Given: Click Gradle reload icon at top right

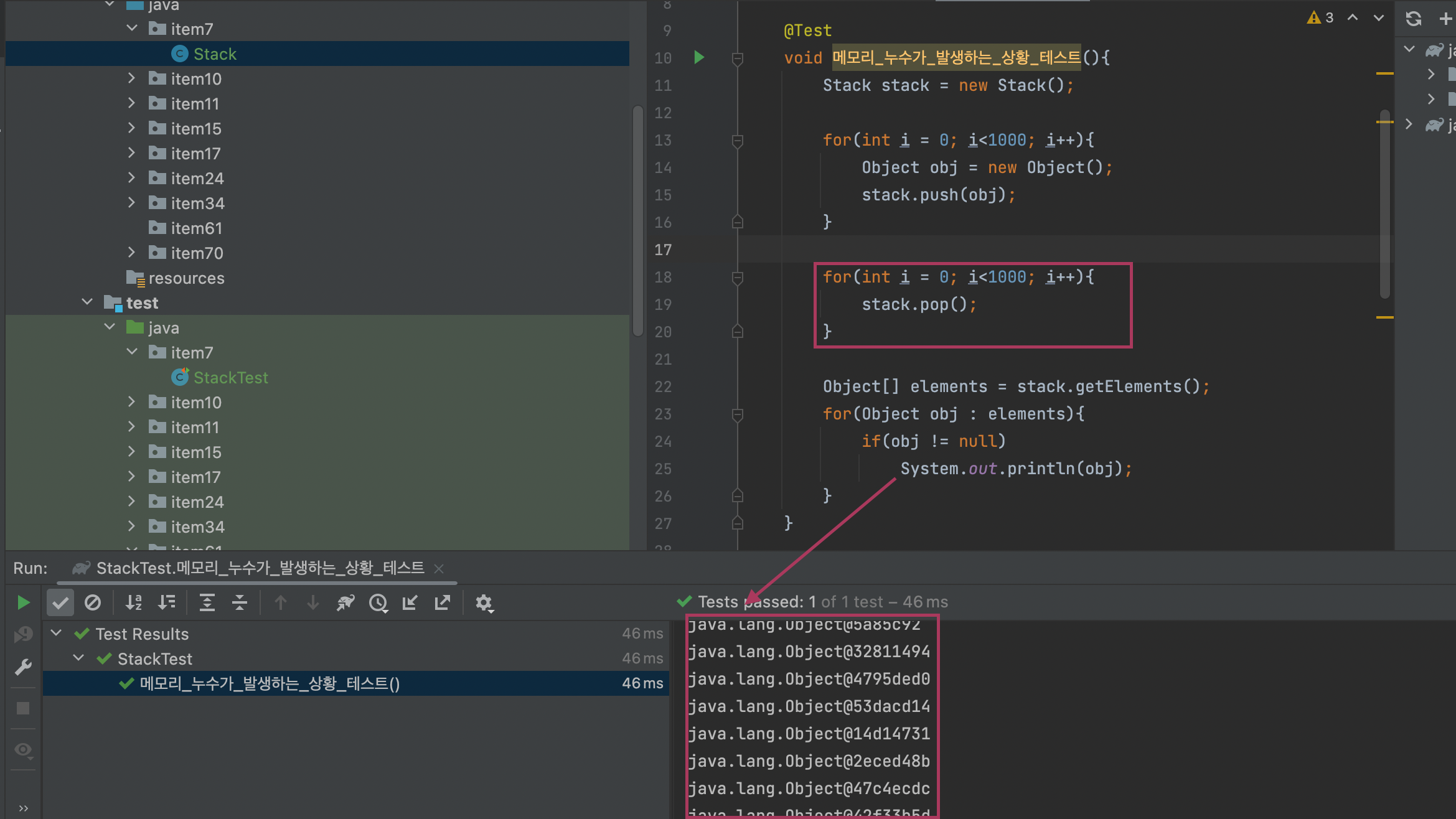Looking at the screenshot, I should pos(1413,18).
